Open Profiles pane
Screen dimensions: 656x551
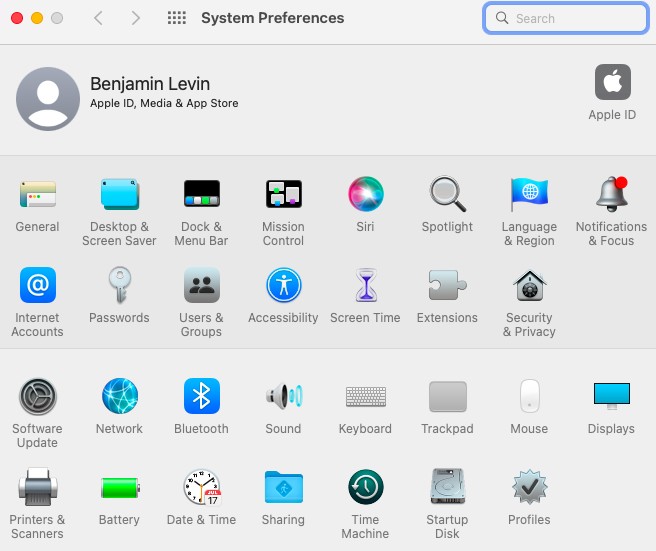[530, 487]
